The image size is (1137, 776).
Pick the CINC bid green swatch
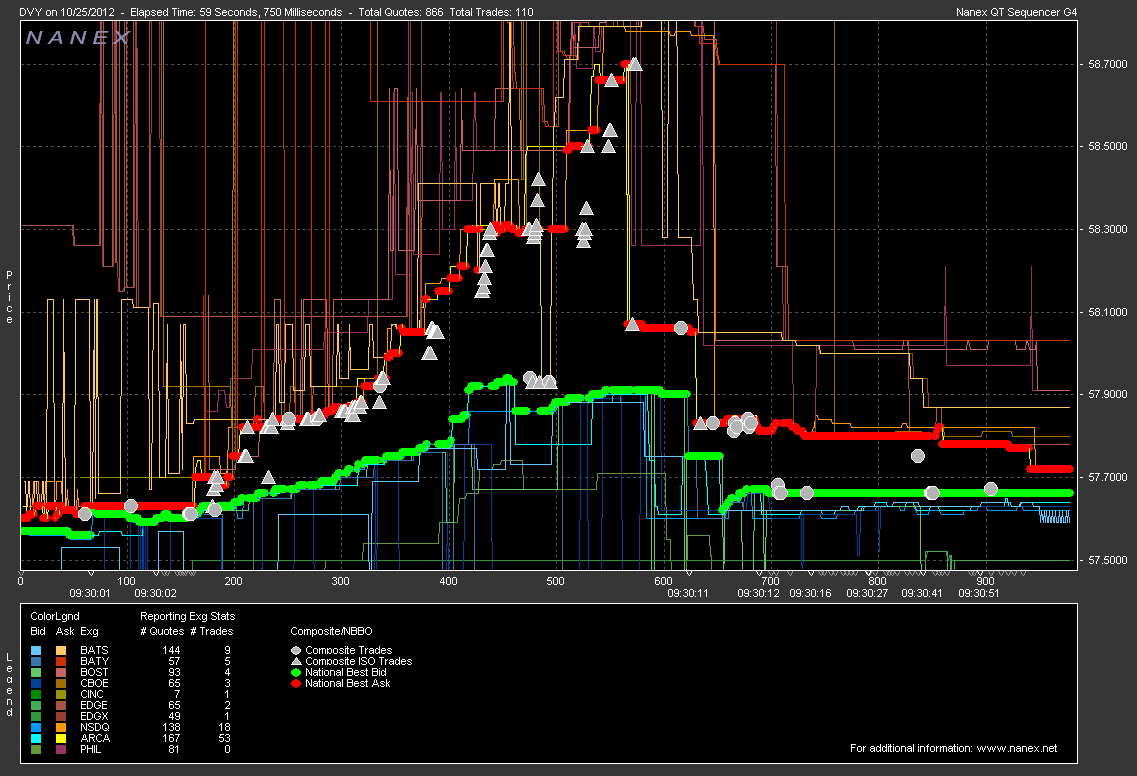pos(37,694)
